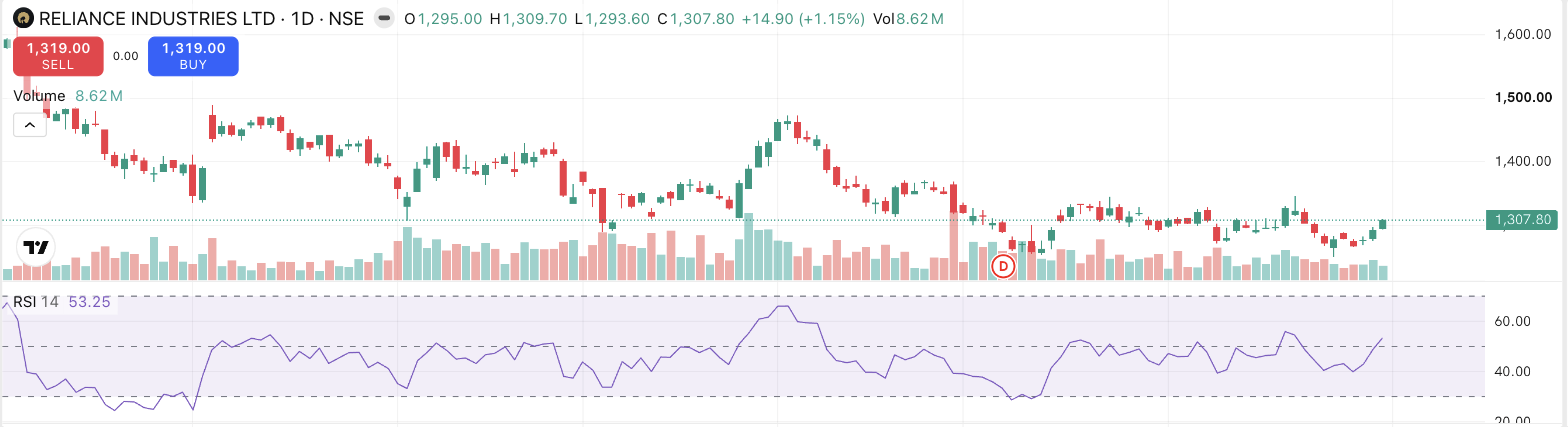
Task: Select the RSI 14 indicator label
Action: coord(36,301)
